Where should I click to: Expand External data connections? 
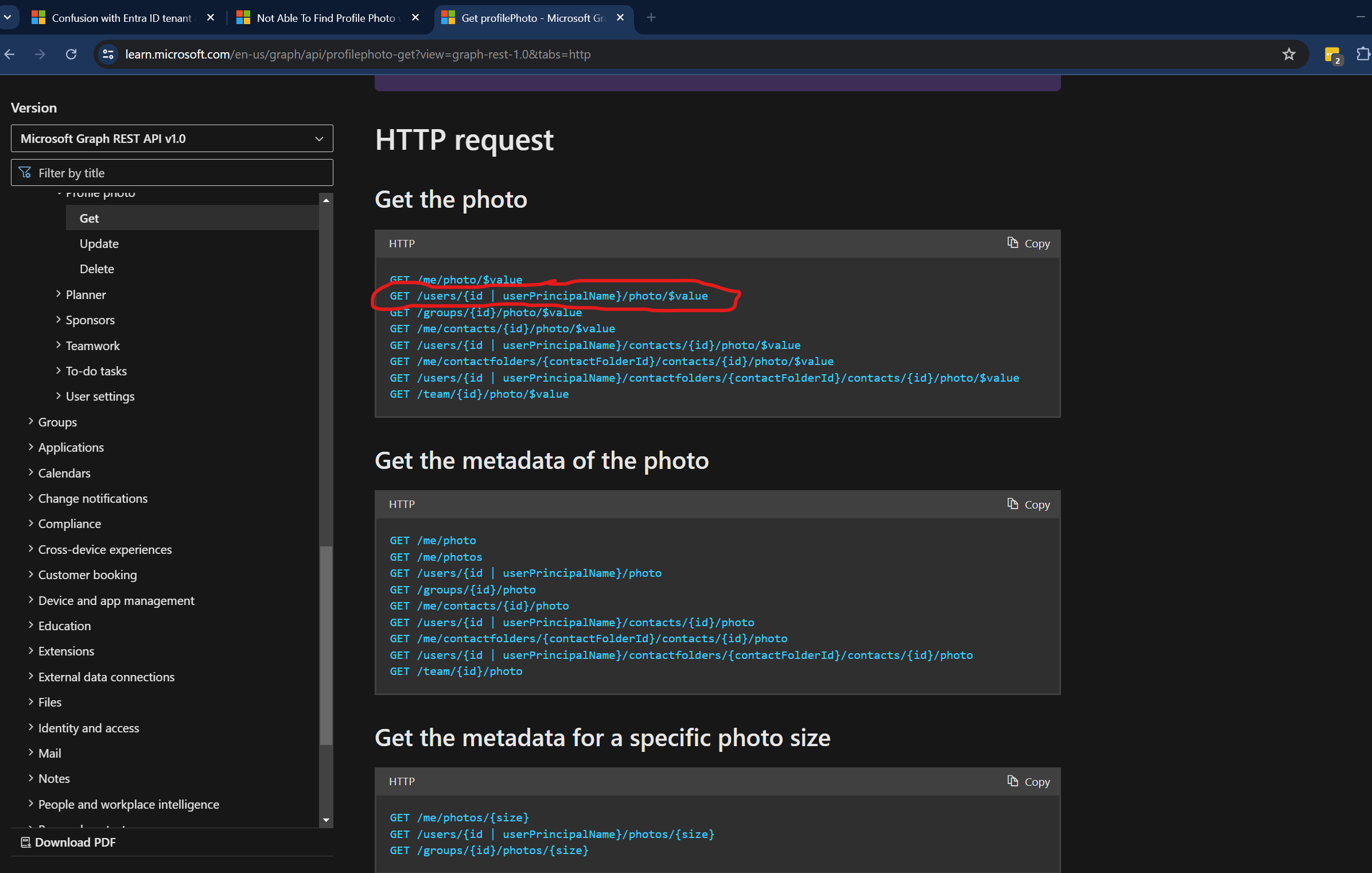pyautogui.click(x=106, y=677)
